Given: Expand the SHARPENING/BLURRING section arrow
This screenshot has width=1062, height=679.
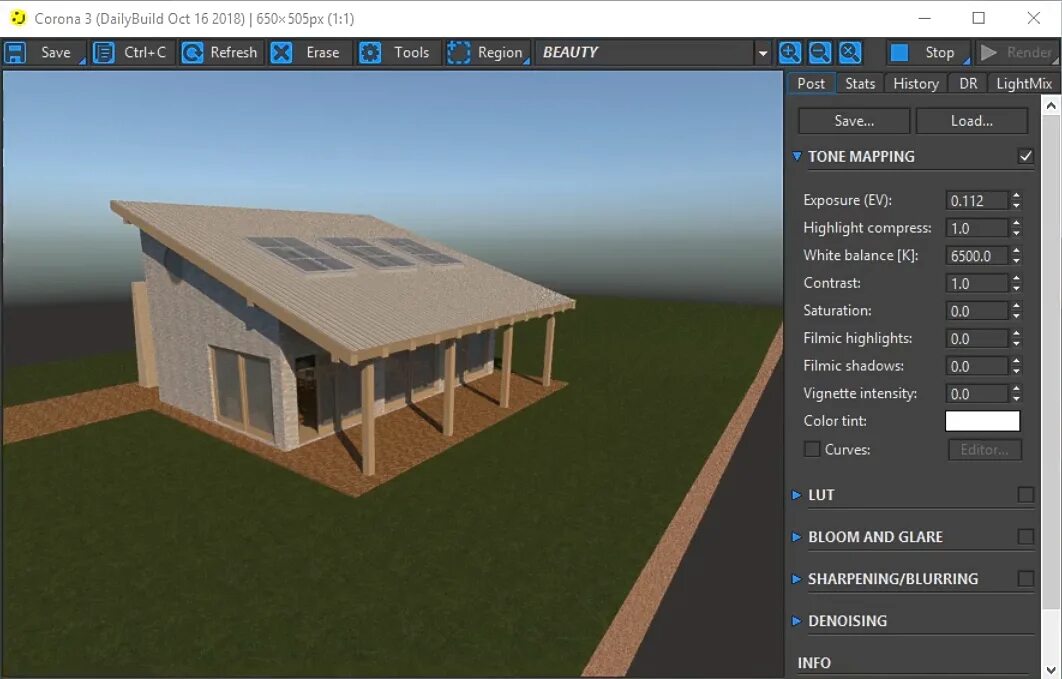Looking at the screenshot, I should (797, 579).
